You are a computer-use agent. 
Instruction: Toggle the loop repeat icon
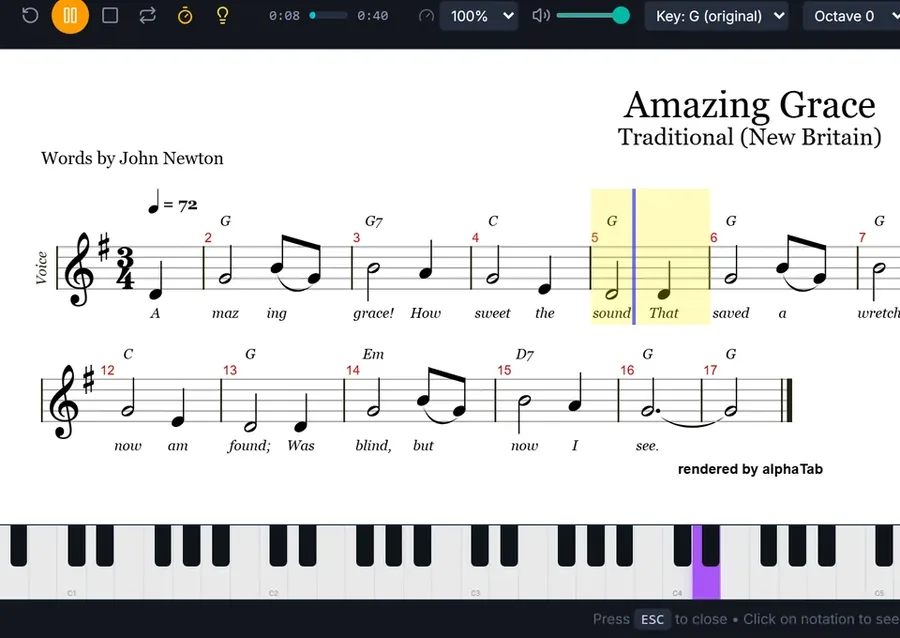click(x=148, y=15)
